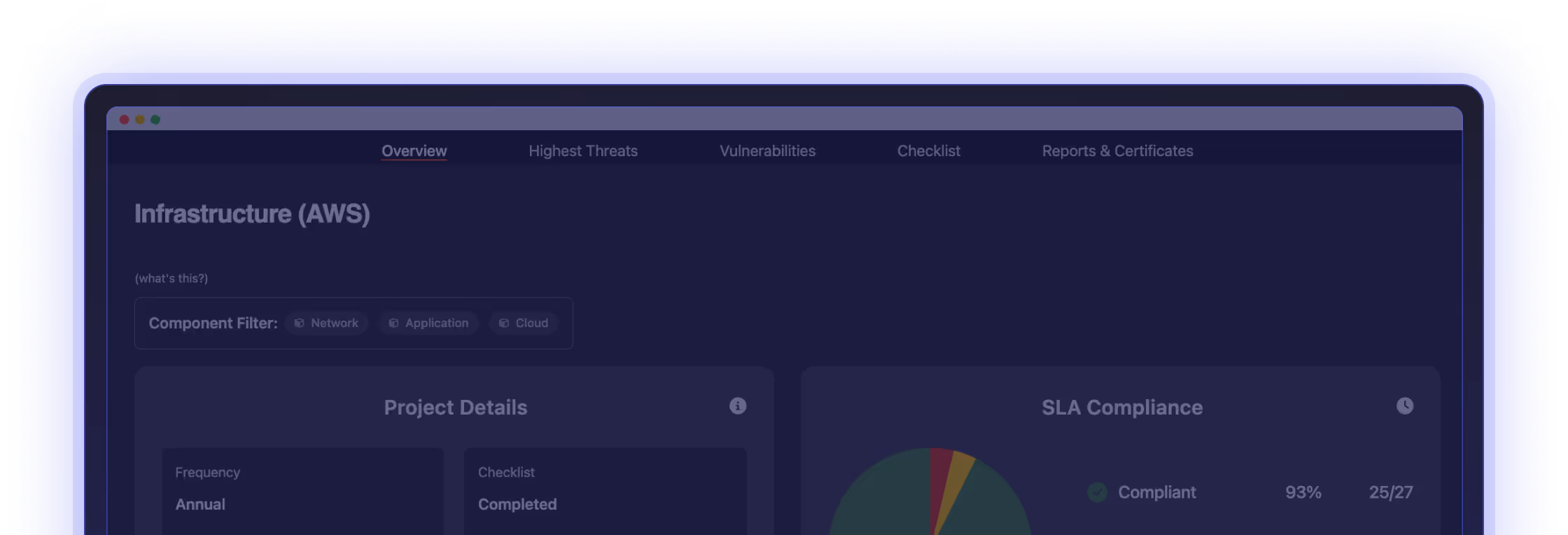This screenshot has height=535, width=1568.
Task: Click the Project Details info icon
Action: (x=738, y=406)
